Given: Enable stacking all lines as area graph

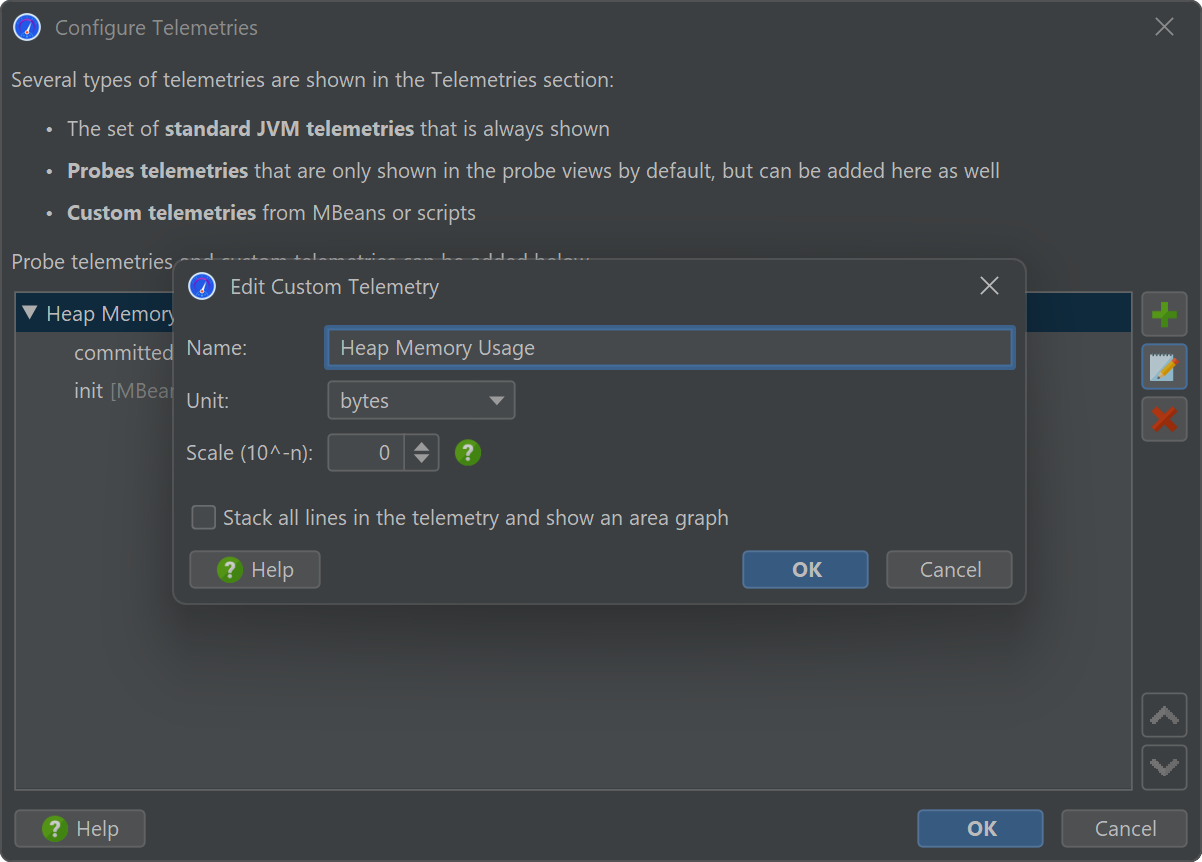Looking at the screenshot, I should tap(204, 518).
